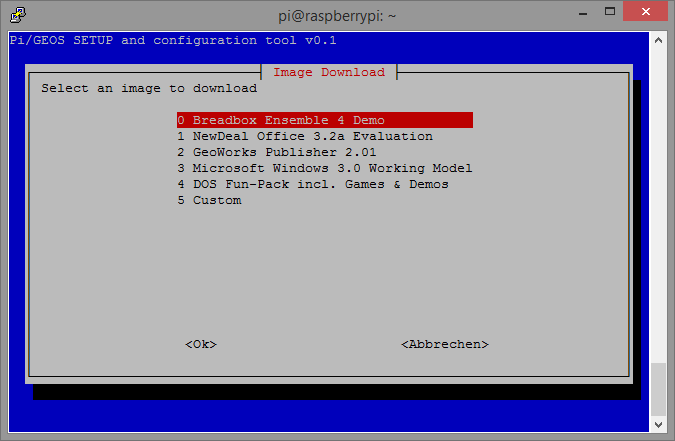Viewport: 675px width, 441px height.
Task: Select Microsoft Windows 3.0 Working Model
Action: point(325,168)
